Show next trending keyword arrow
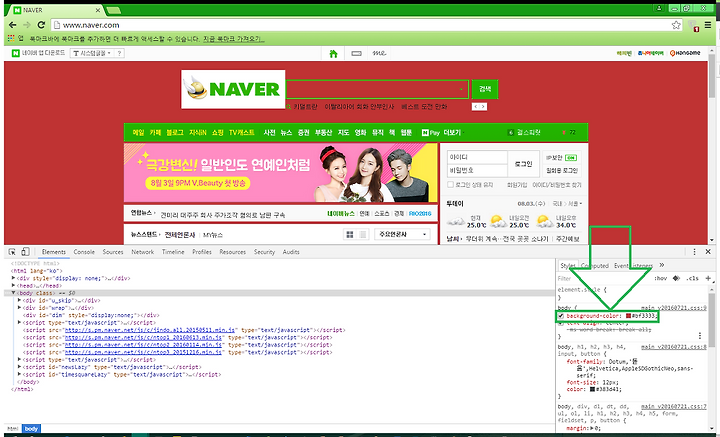This screenshot has height=437, width=720. (483, 106)
